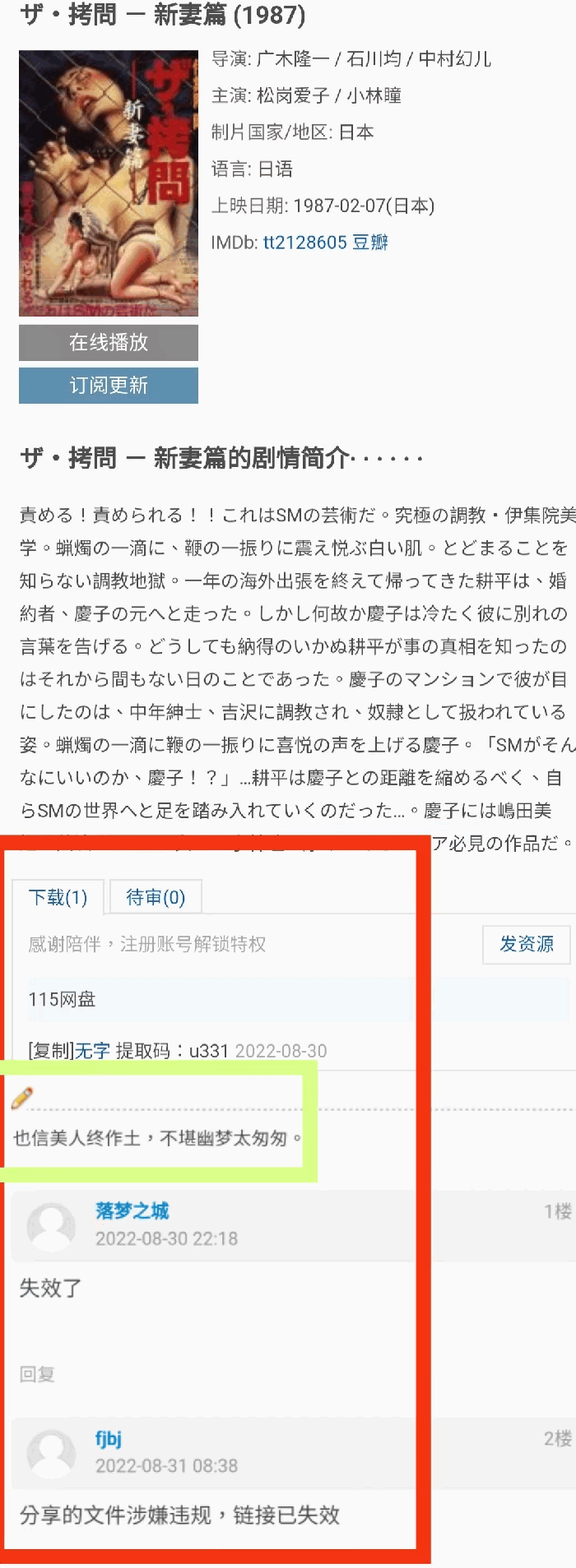Click 在线播放 button
The image size is (576, 1568).
109,342
